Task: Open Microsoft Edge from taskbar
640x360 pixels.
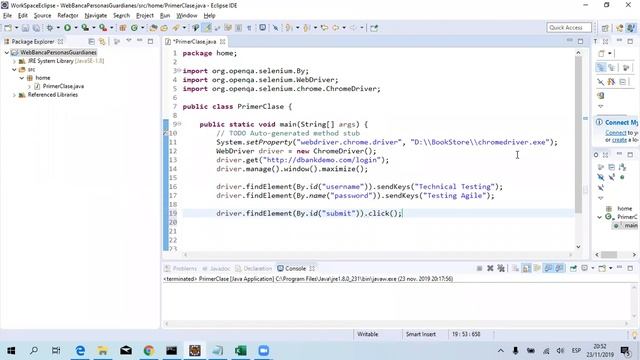Action: pos(80,350)
